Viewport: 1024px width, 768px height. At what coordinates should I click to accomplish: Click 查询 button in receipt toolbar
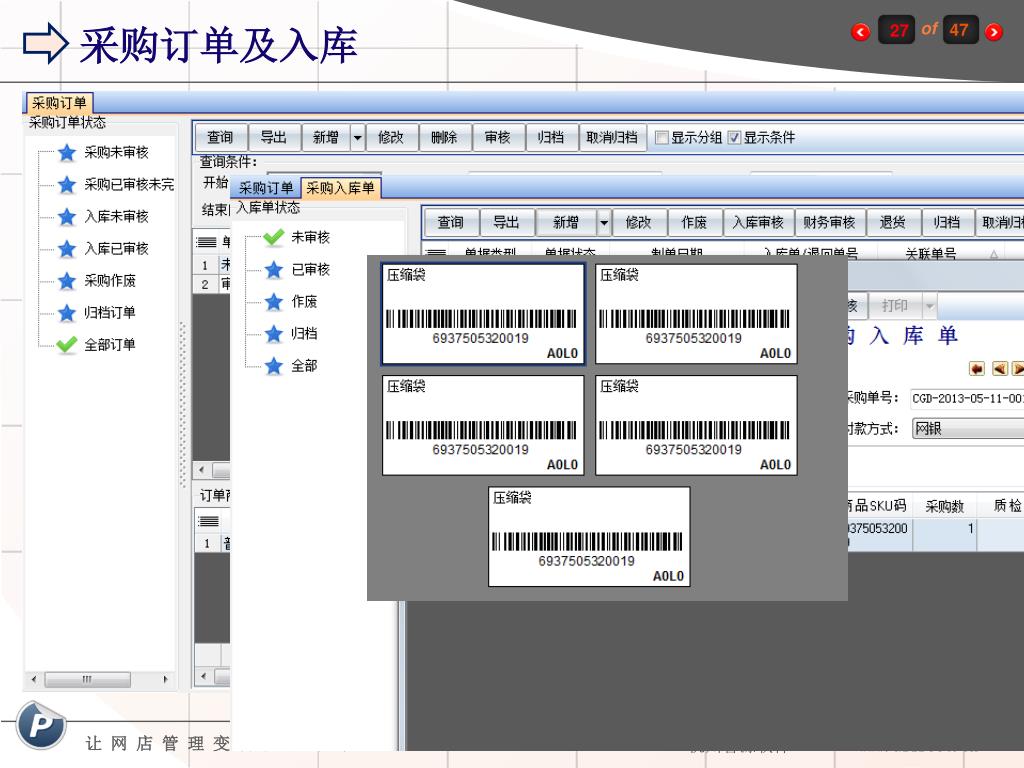click(451, 223)
